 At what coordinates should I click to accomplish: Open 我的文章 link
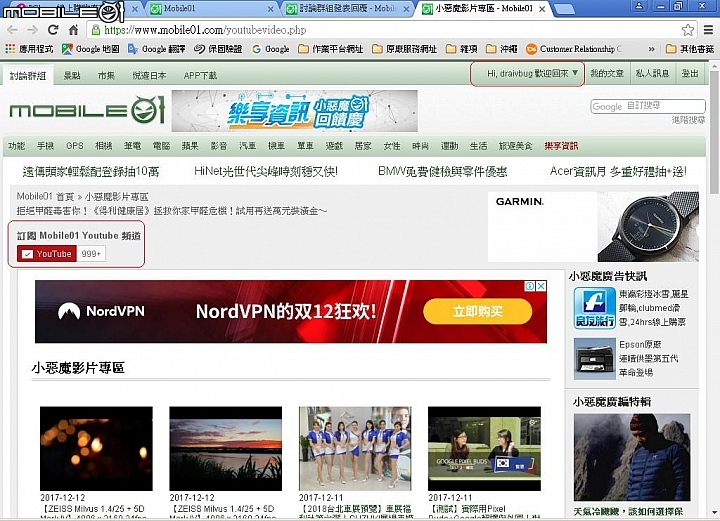607,73
